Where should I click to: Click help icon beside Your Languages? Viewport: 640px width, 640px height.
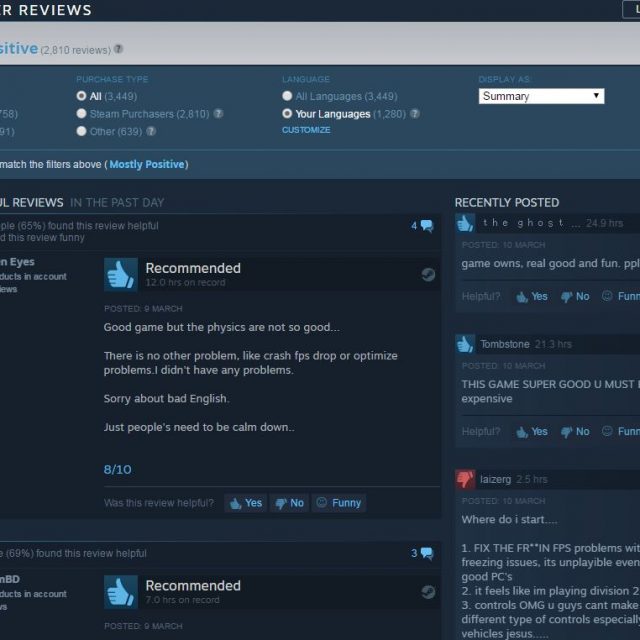[x=415, y=113]
